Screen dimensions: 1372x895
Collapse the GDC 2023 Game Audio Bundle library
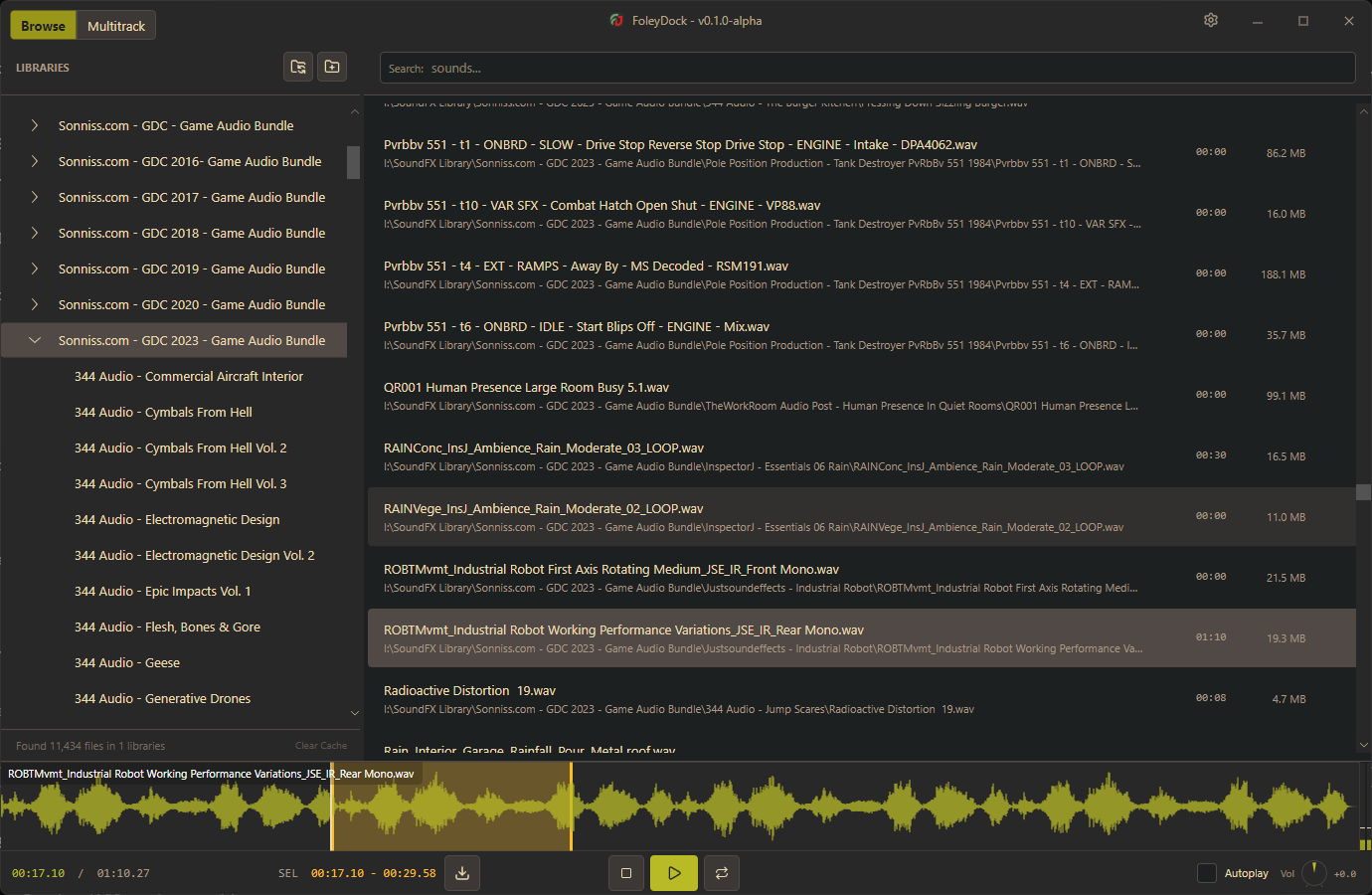35,340
